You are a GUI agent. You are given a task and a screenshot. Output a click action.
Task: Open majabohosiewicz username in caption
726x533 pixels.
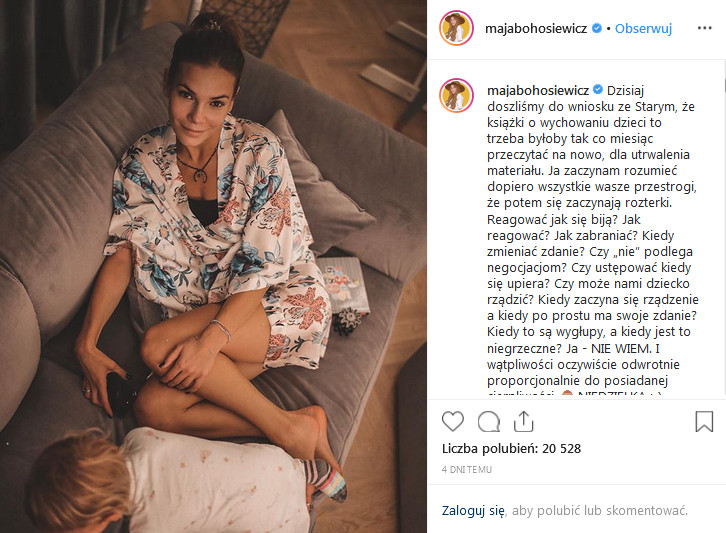click(x=538, y=90)
